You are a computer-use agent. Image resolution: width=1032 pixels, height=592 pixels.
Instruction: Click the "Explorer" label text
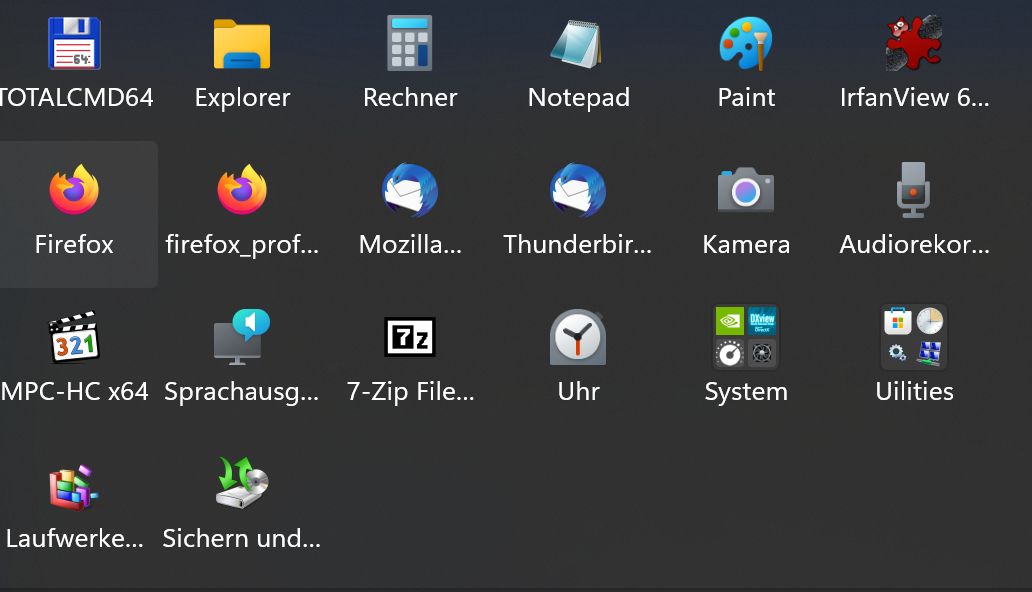point(242,97)
